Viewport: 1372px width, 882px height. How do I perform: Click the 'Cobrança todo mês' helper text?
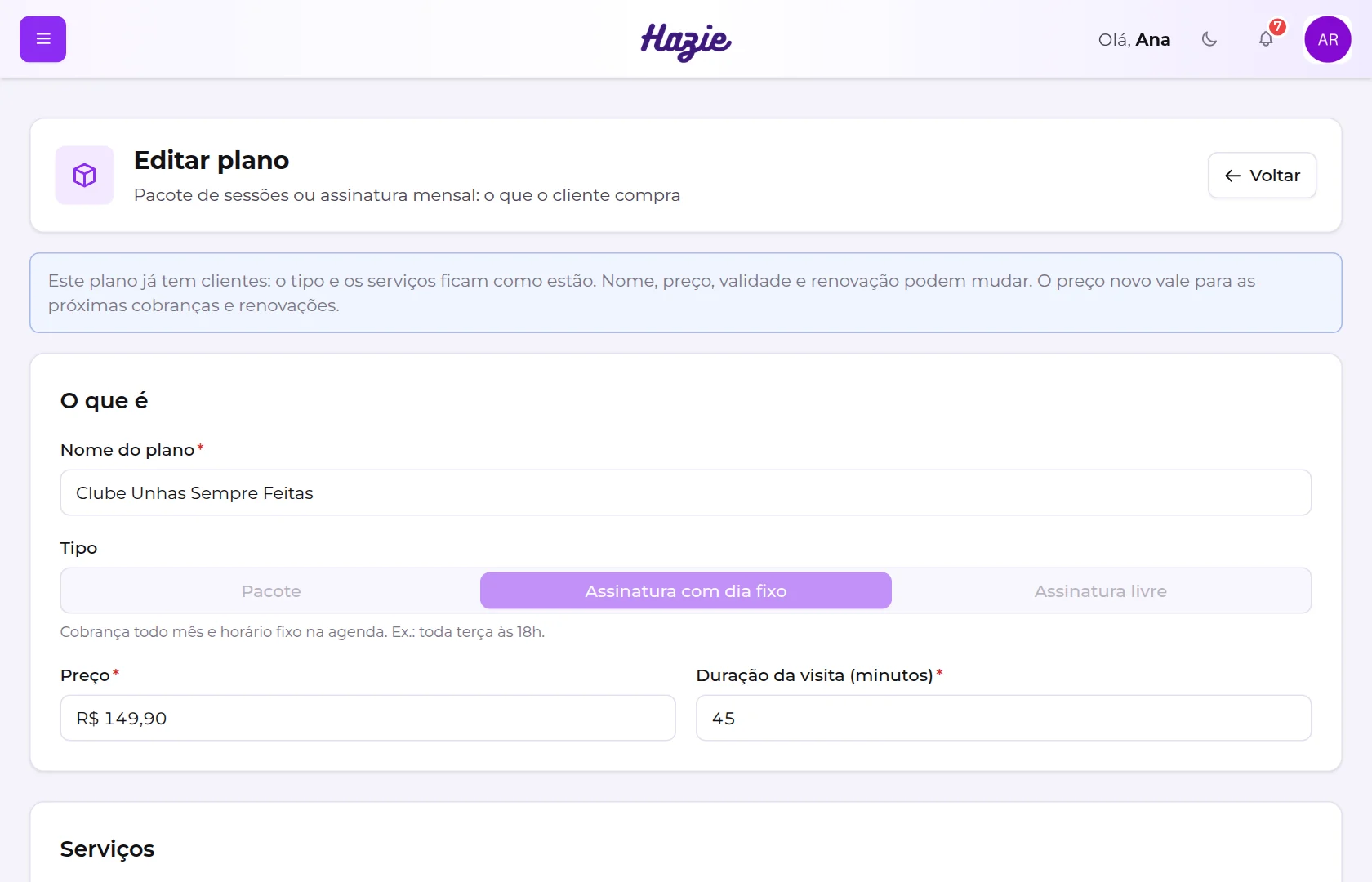click(302, 632)
